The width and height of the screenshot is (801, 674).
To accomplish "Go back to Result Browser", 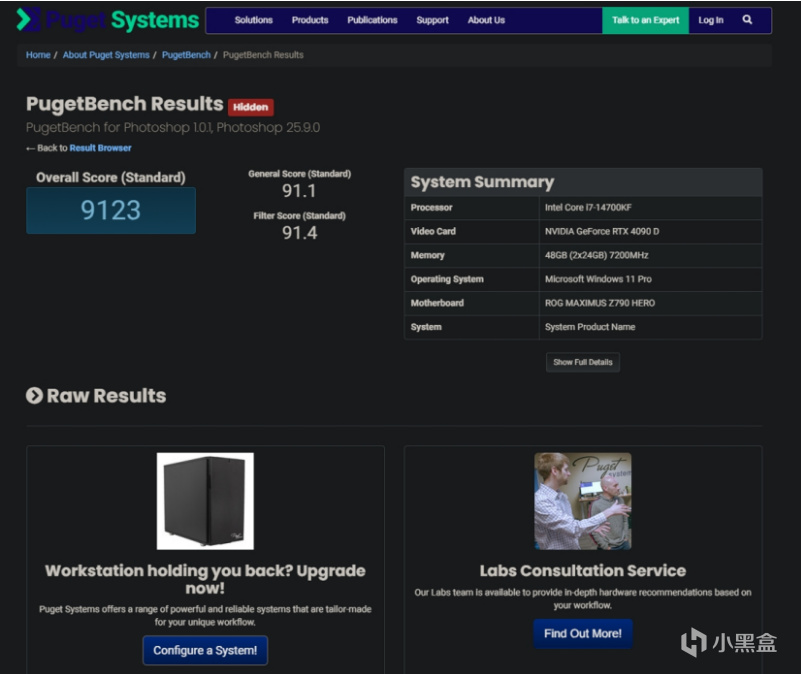I will click(100, 148).
